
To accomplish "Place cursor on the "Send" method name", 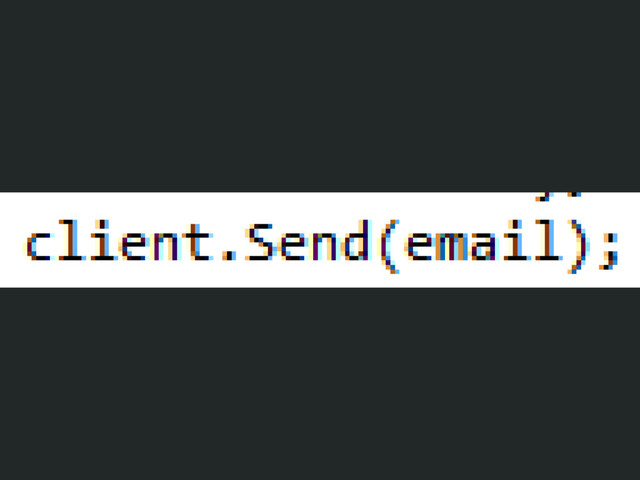I will point(307,240).
